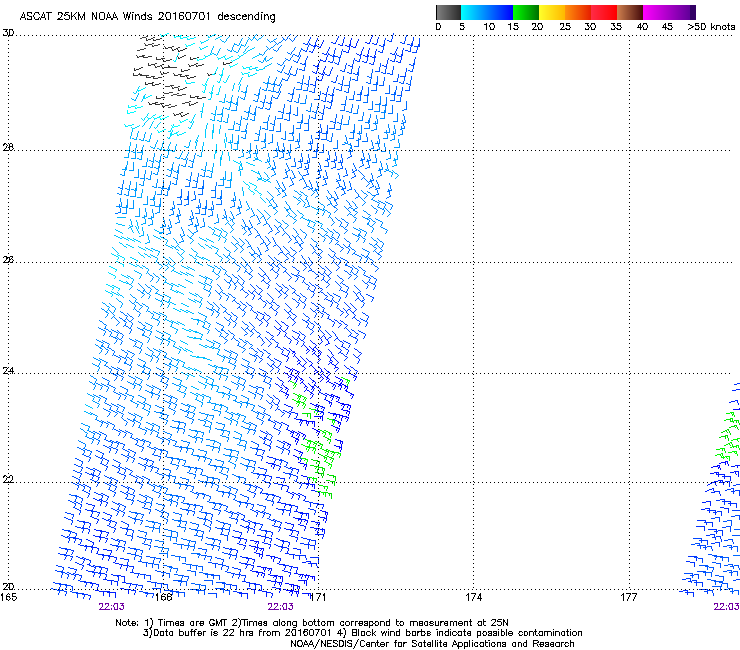Image resolution: width=740 pixels, height=650 pixels.
Task: Click the latitude axis label 22
Action: [x=8, y=480]
